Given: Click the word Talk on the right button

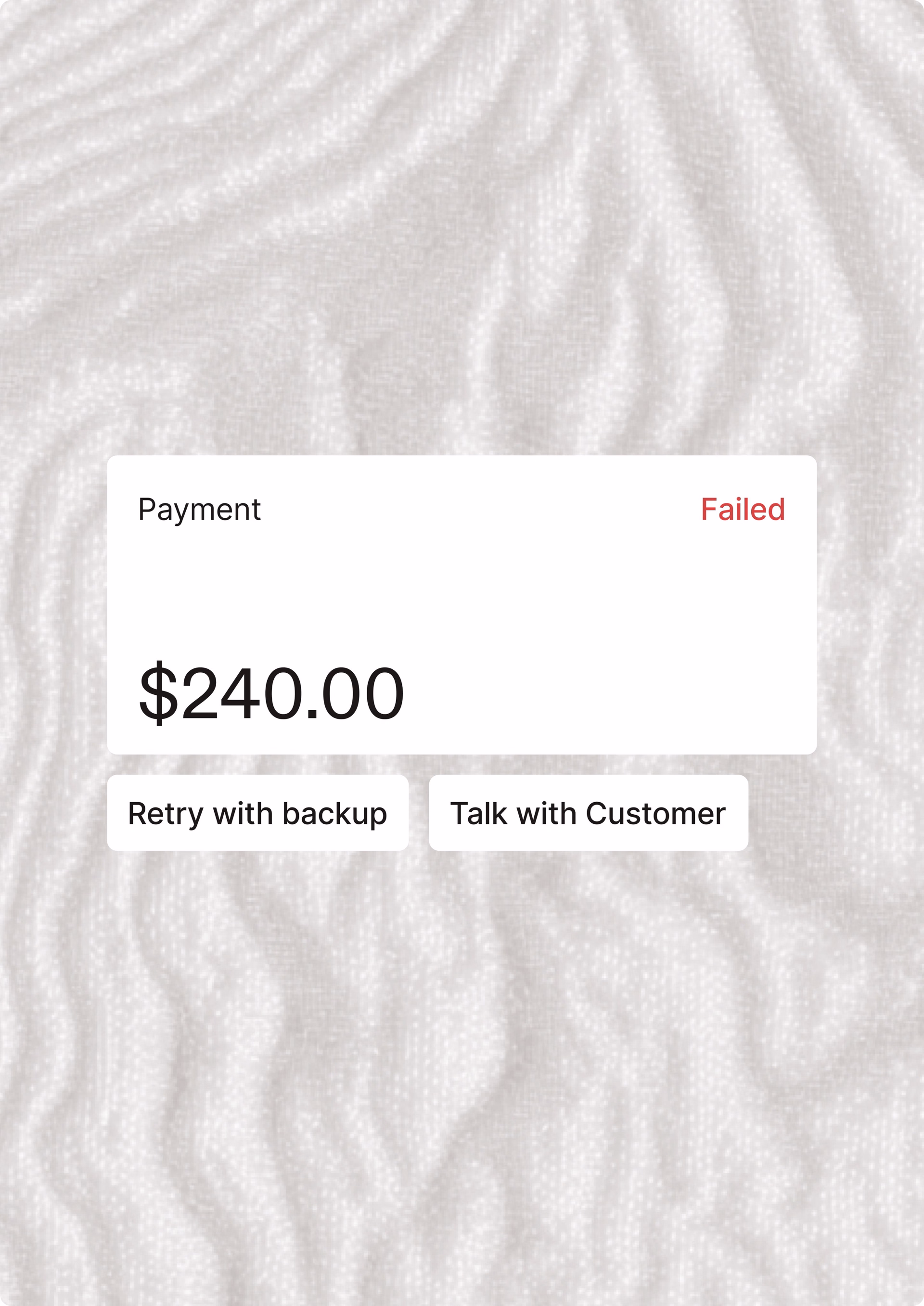Looking at the screenshot, I should click(478, 813).
